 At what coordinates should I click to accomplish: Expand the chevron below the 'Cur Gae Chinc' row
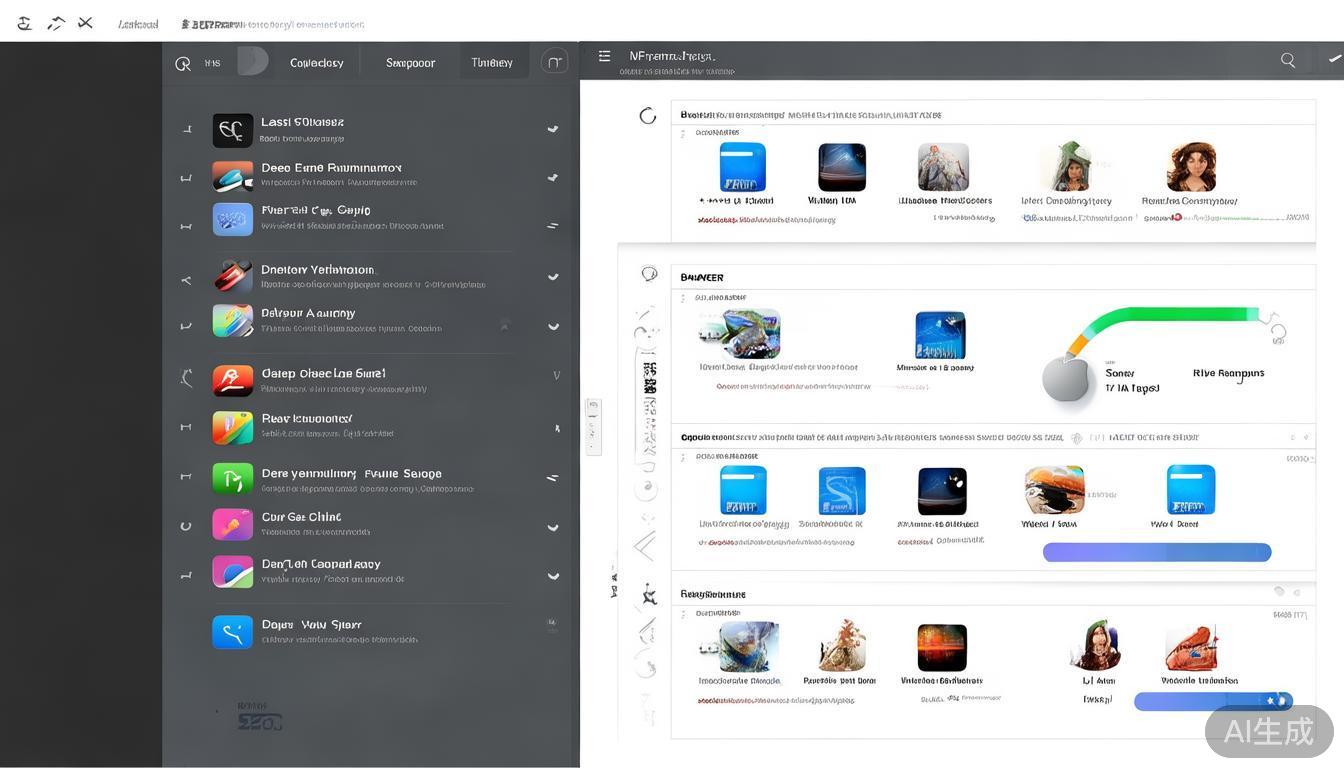[x=552, y=576]
